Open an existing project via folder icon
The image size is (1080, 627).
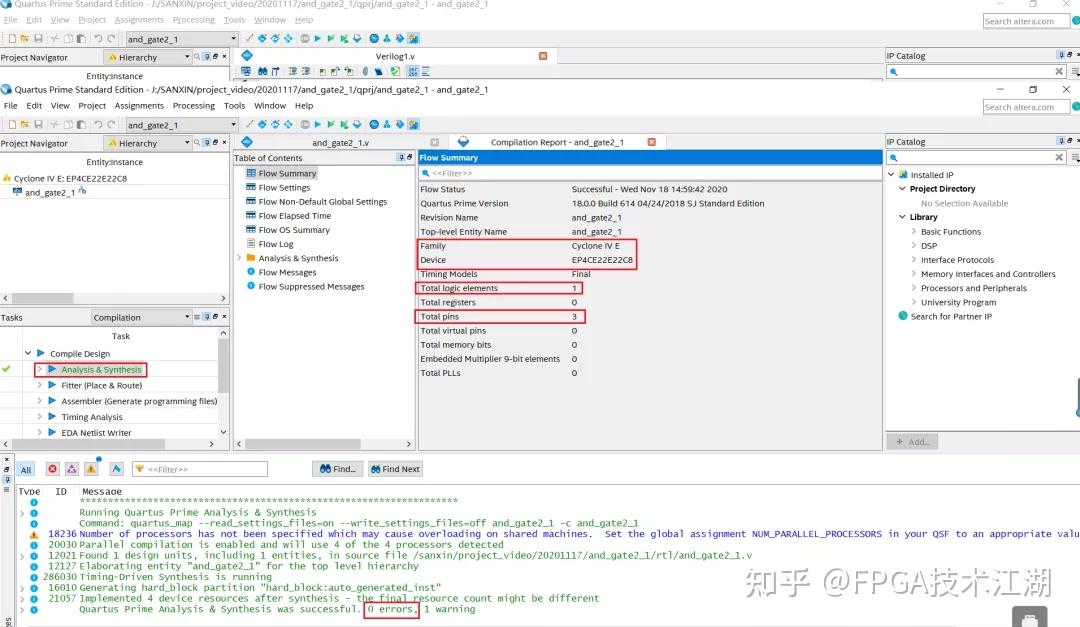[27, 124]
